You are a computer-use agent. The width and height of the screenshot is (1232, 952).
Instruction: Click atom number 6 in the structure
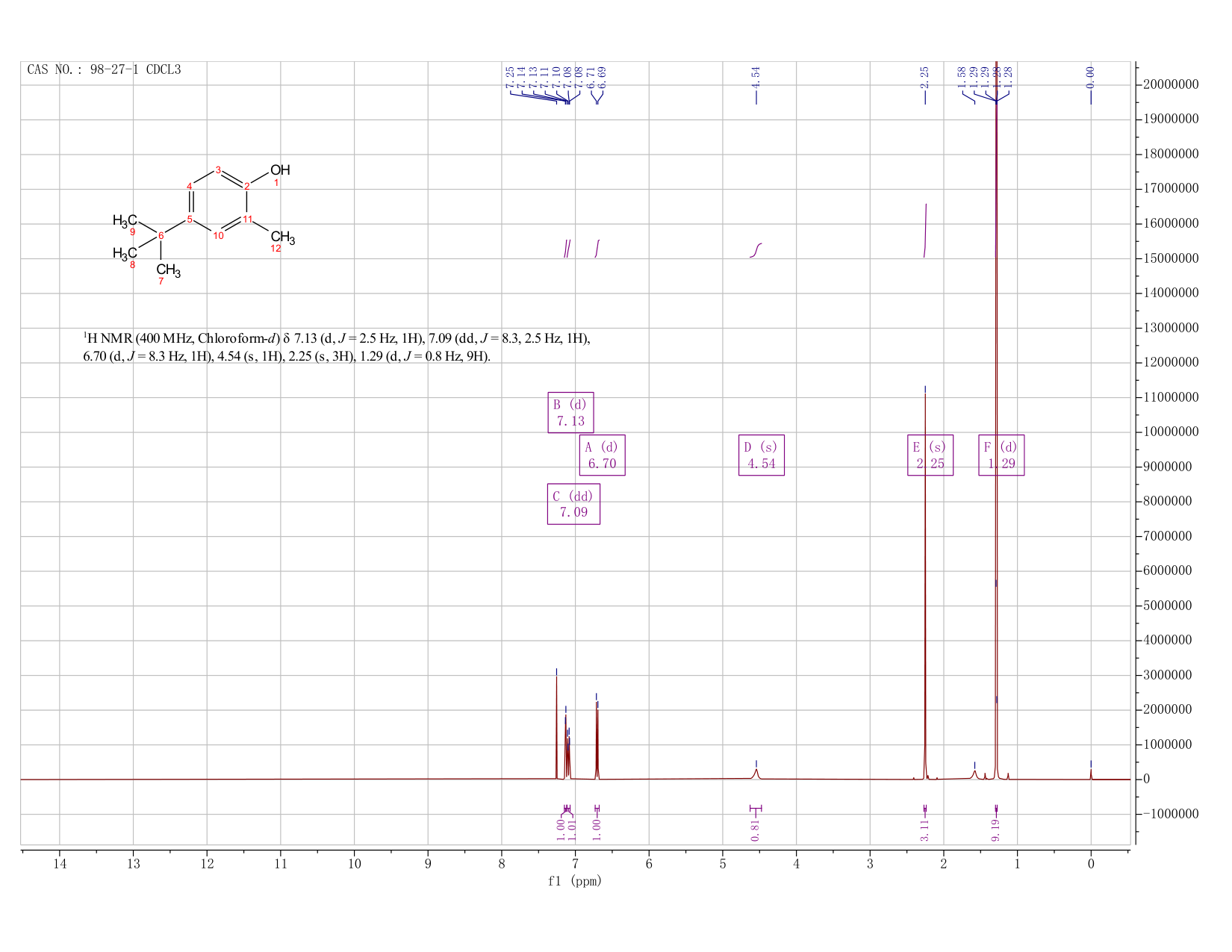[161, 236]
